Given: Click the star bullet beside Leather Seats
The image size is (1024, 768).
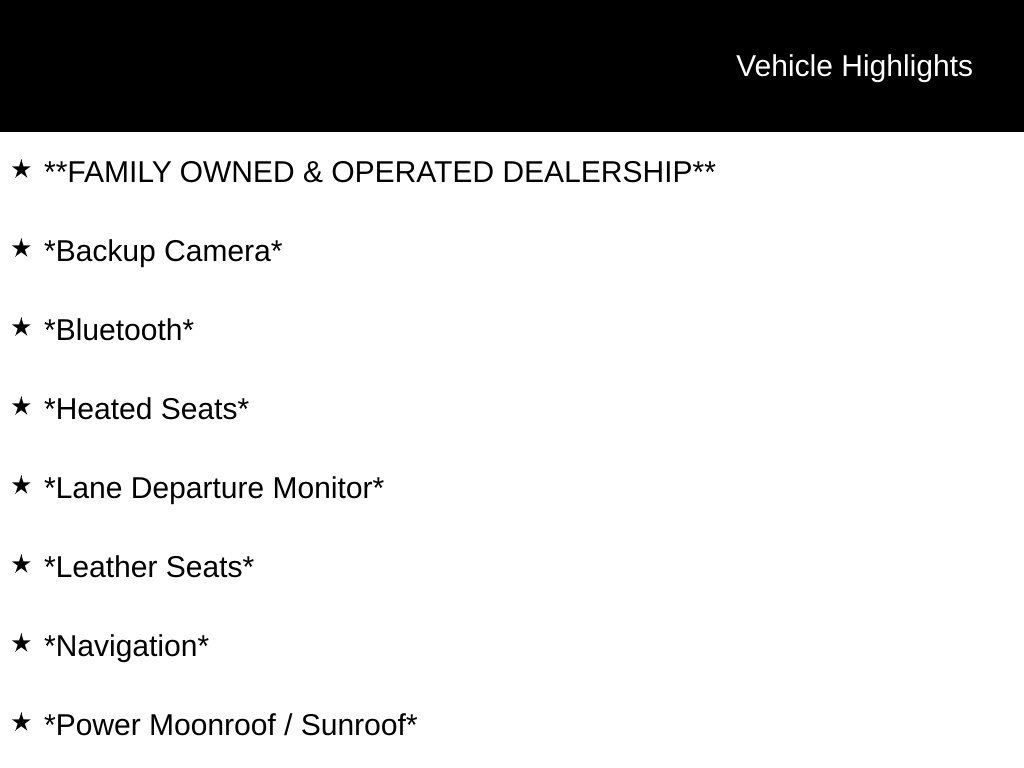Looking at the screenshot, I should click(x=21, y=564).
